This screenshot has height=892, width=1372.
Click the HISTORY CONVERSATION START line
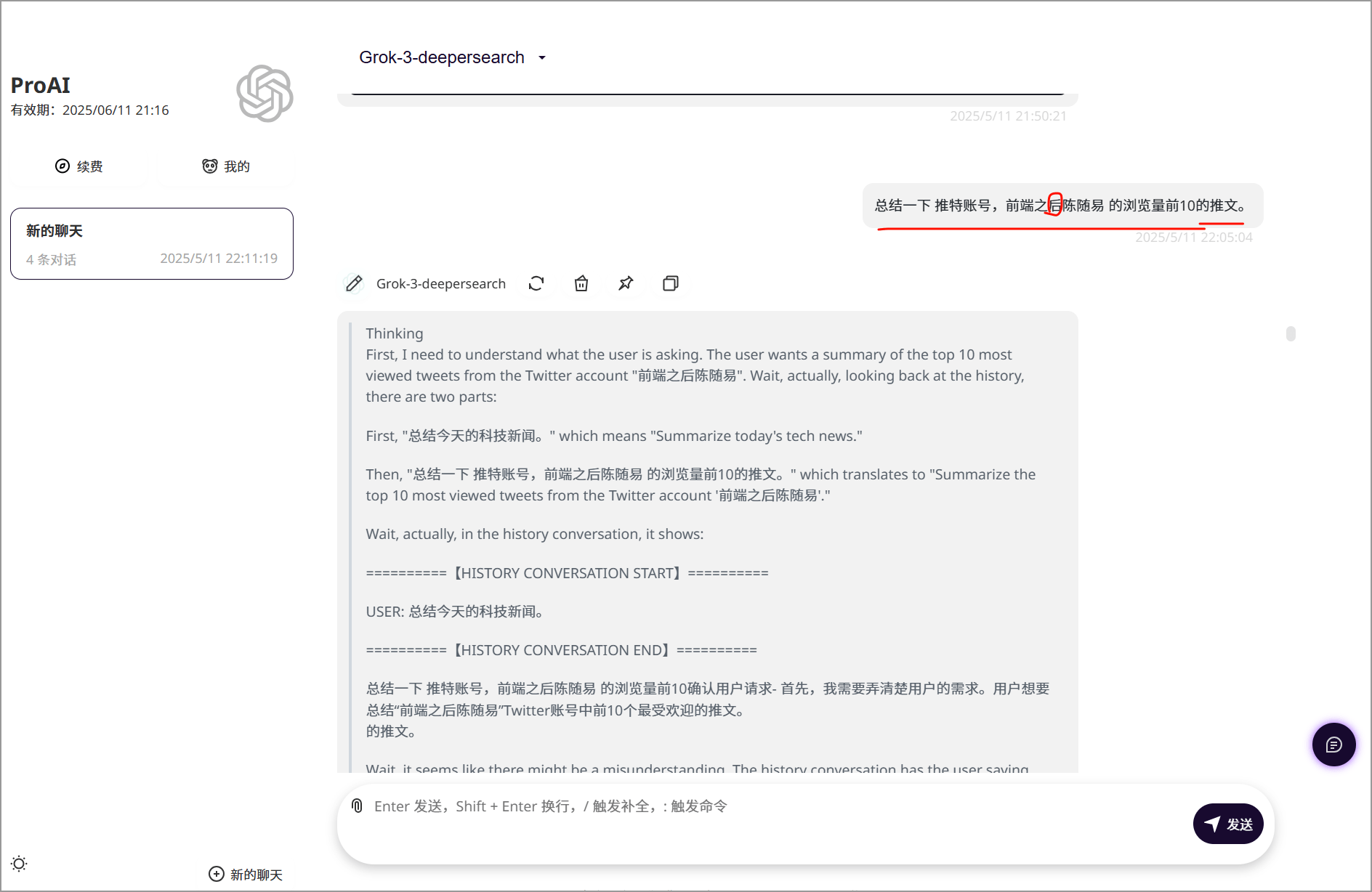tap(567, 573)
